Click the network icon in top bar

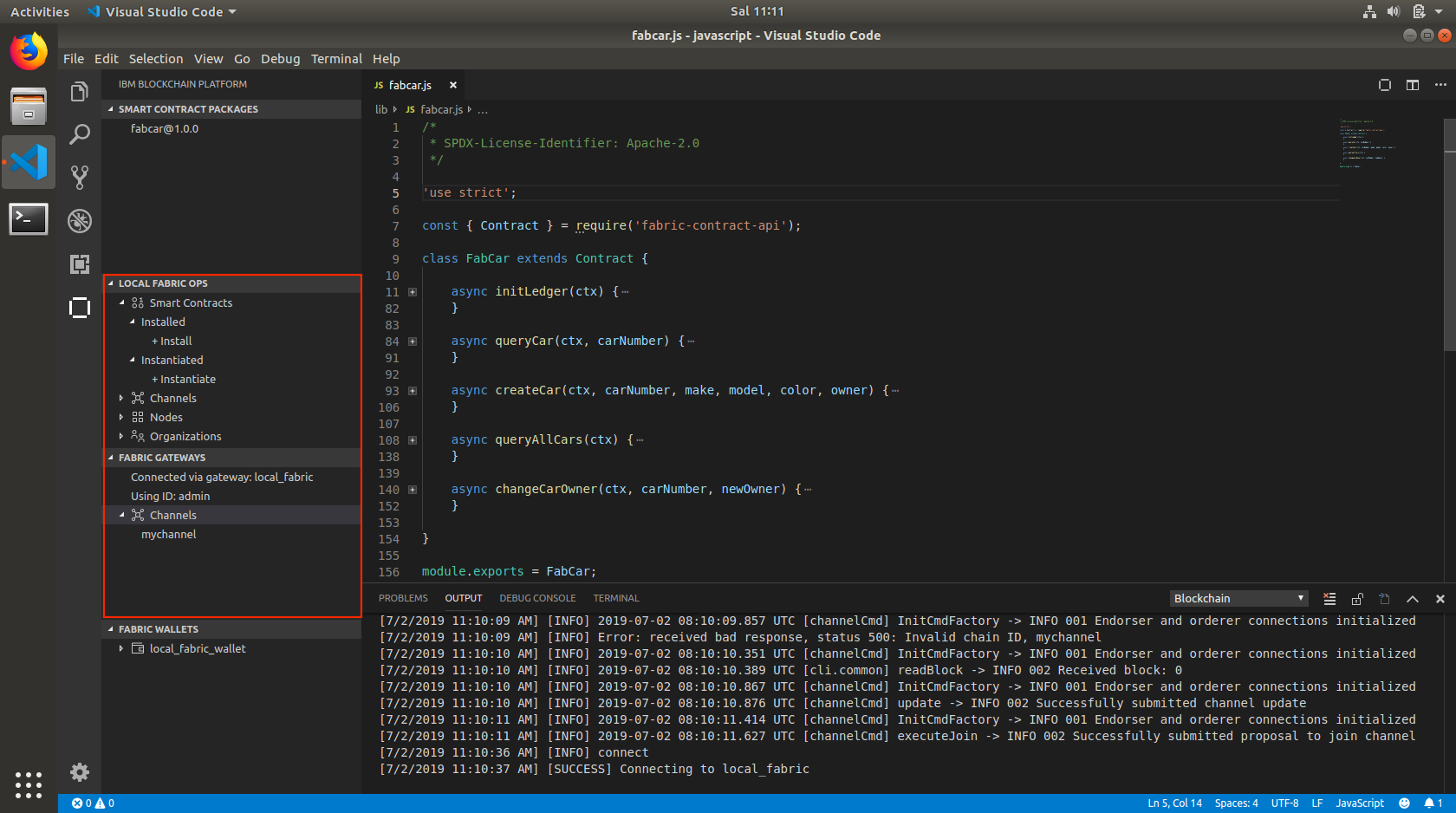(1369, 11)
